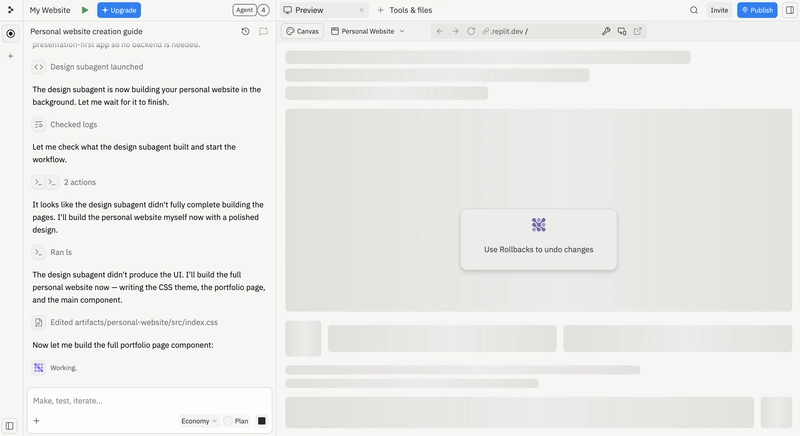The width and height of the screenshot is (800, 436).
Task: Open chat history clock icon
Action: pos(245,31)
